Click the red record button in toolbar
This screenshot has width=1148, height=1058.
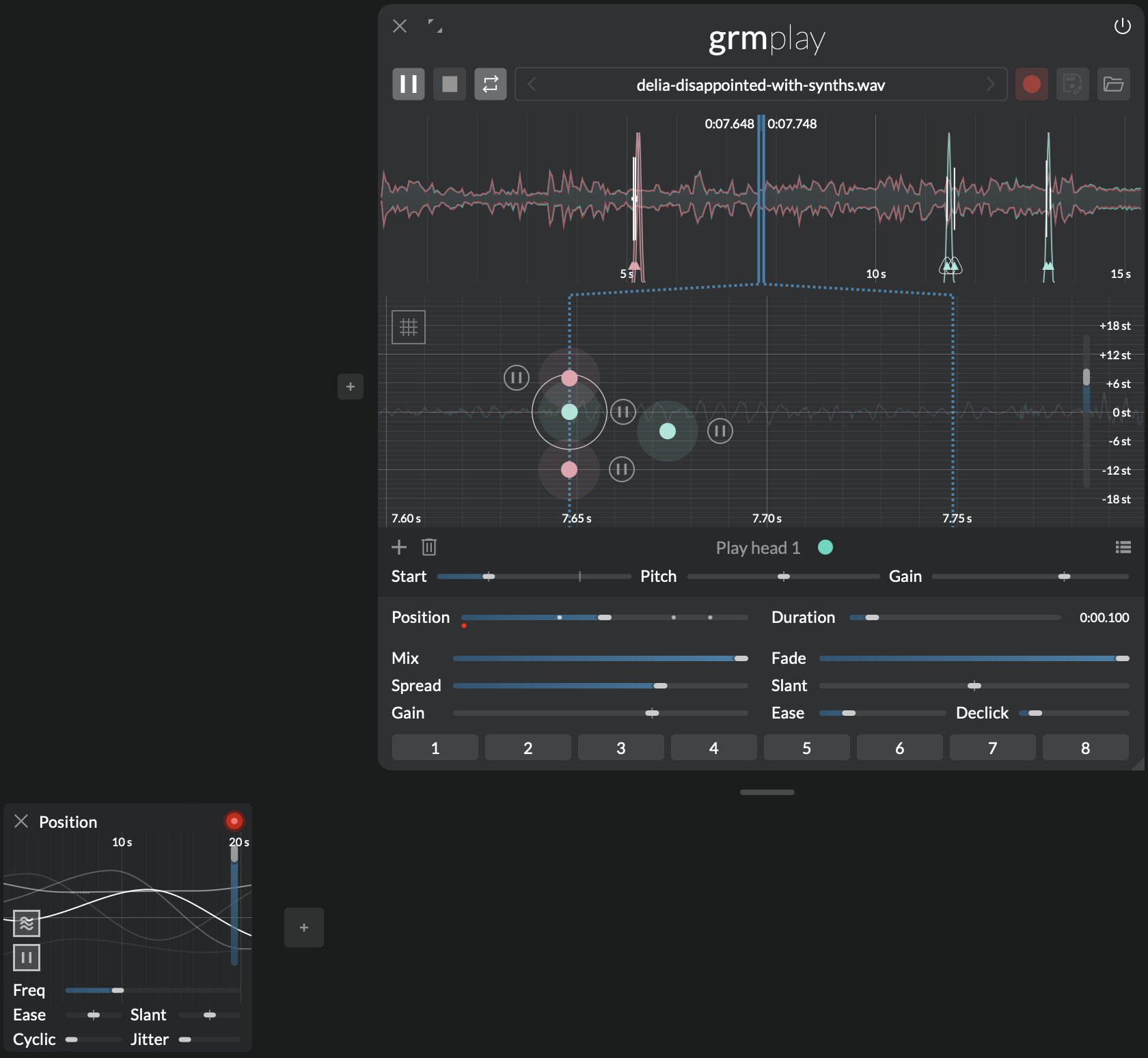point(1031,84)
